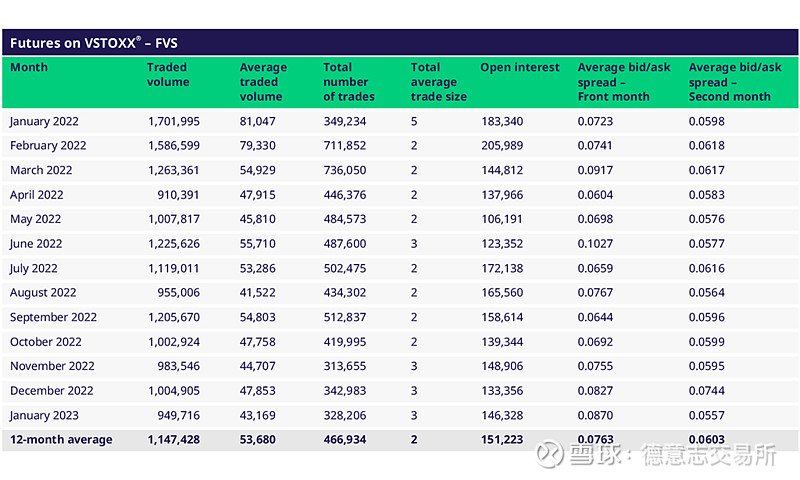800x480 pixels.
Task: Select the "September 2022" row label
Action: (x=53, y=318)
